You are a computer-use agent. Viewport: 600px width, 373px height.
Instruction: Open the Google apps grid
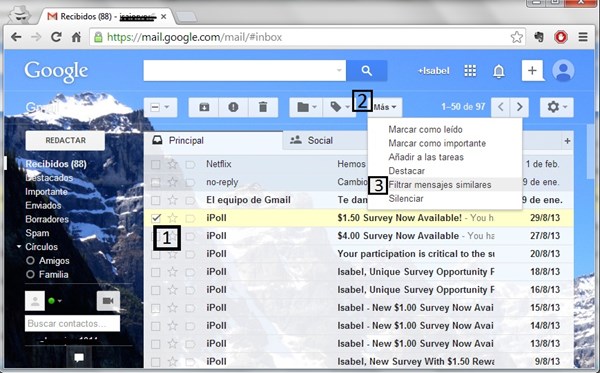470,71
